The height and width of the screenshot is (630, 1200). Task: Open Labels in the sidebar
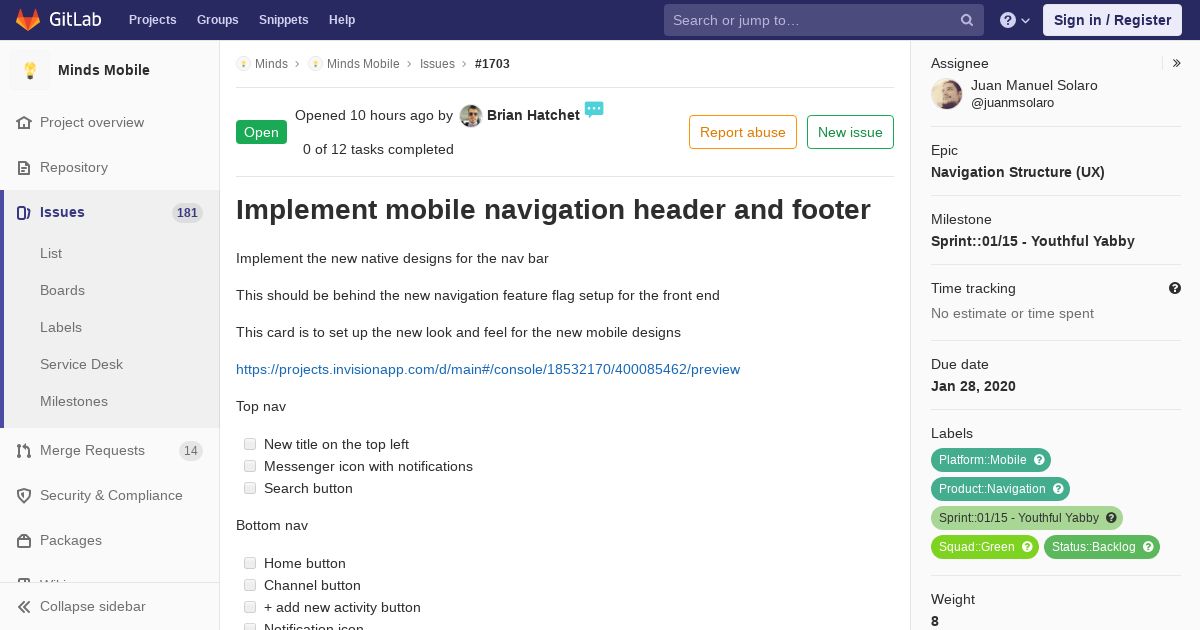tap(61, 328)
